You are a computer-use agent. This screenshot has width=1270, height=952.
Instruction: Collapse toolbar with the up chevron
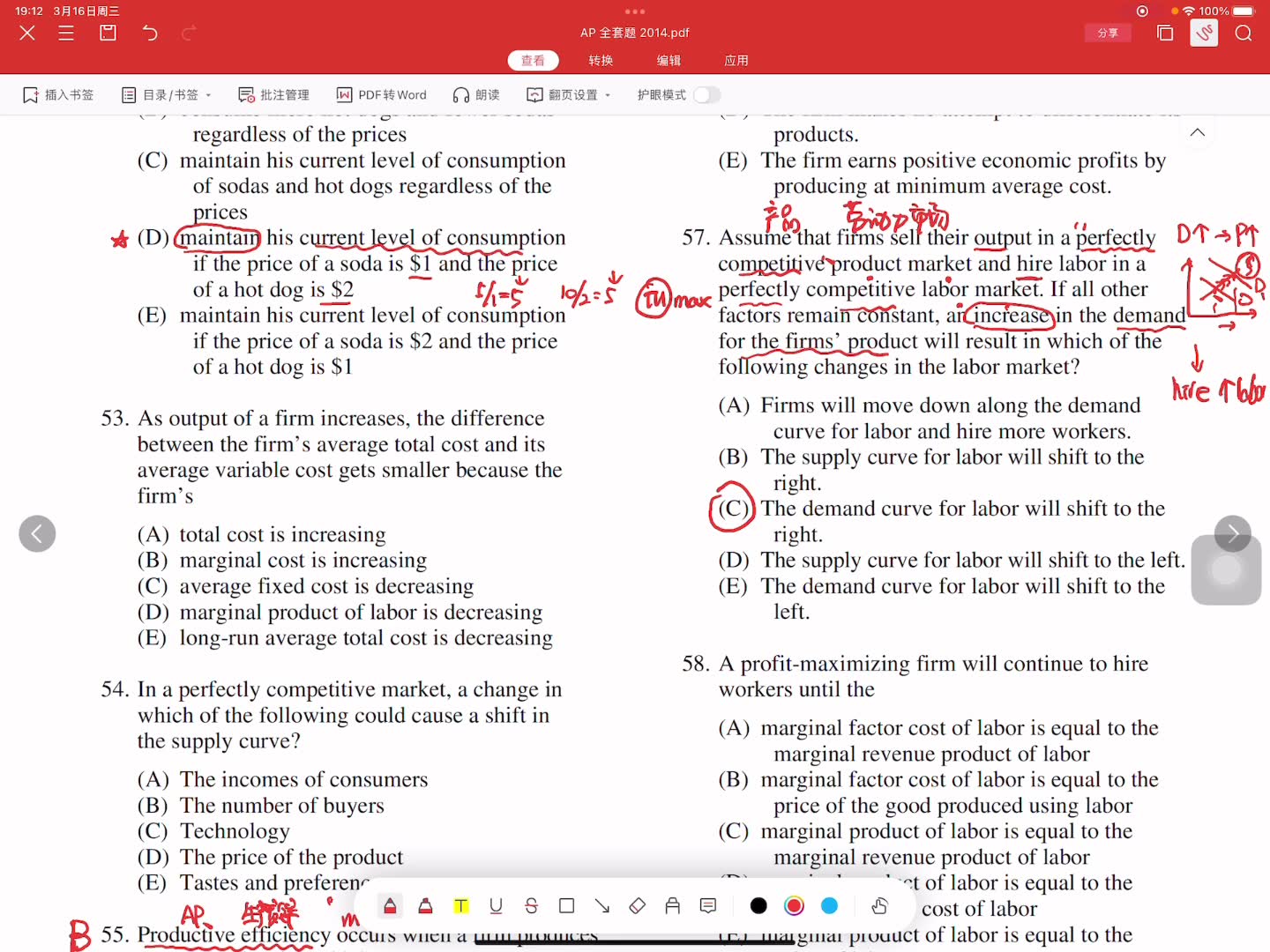coord(1197,132)
